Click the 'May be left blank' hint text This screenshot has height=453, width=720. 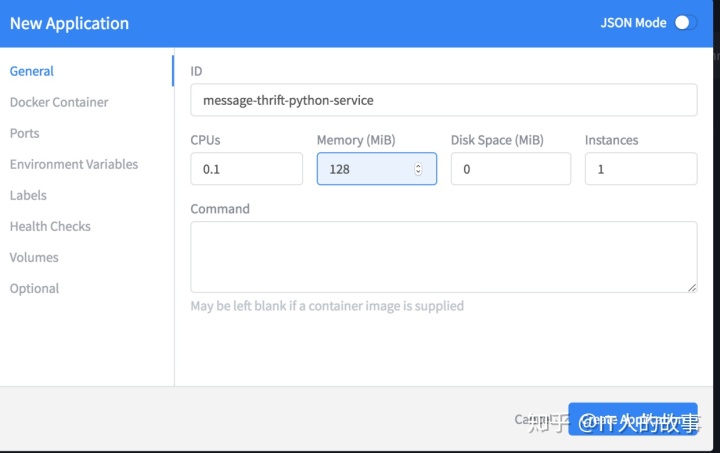click(327, 306)
